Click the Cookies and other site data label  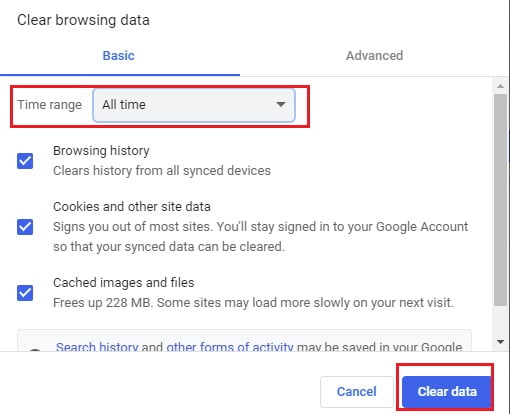click(x=132, y=207)
